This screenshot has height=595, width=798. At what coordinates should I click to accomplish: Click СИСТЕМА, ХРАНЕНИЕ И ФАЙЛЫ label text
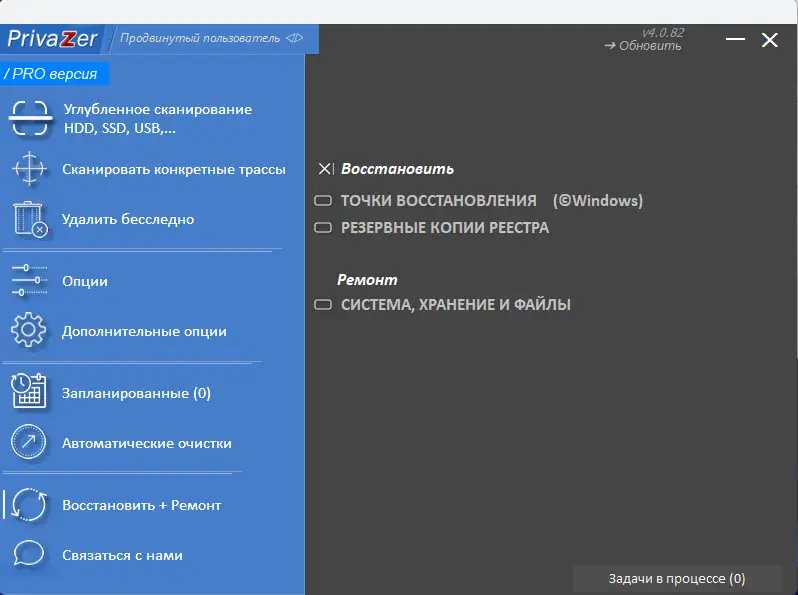[x=455, y=304]
